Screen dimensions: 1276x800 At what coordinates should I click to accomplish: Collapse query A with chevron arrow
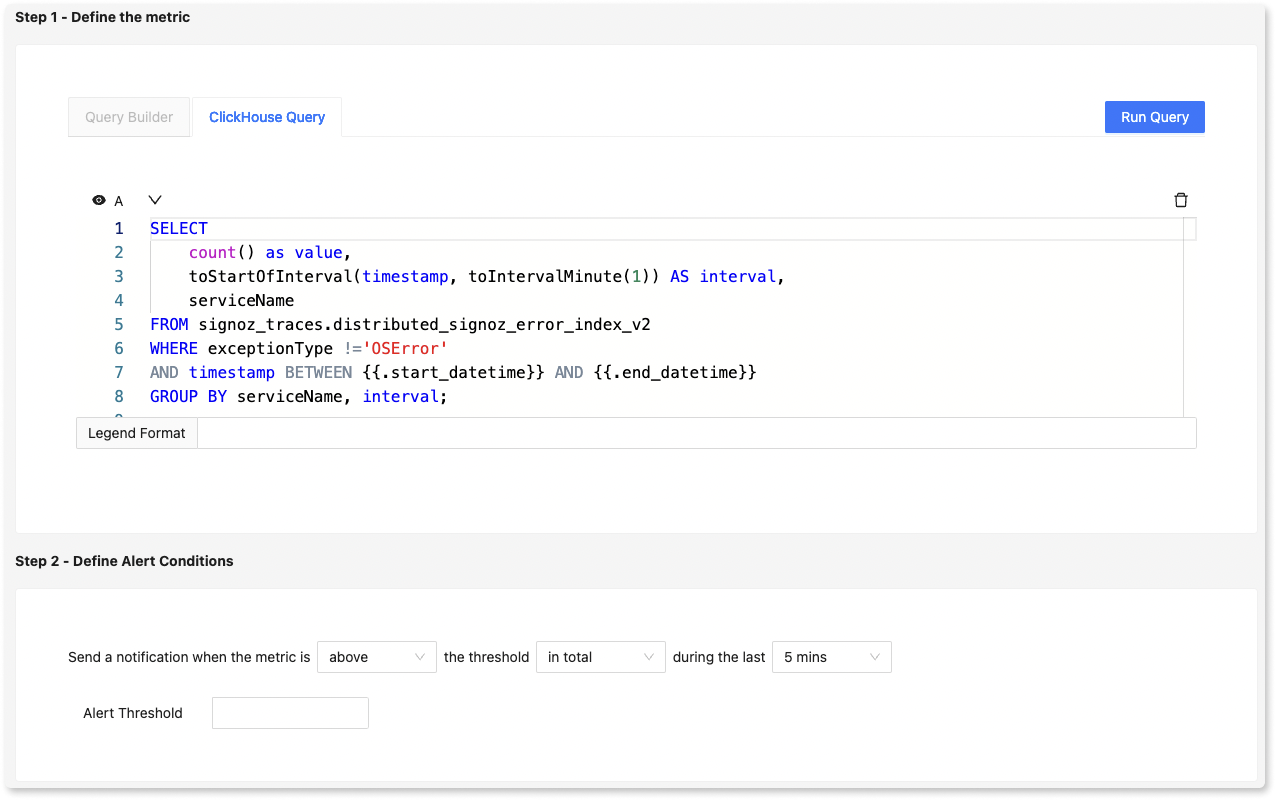(x=155, y=200)
